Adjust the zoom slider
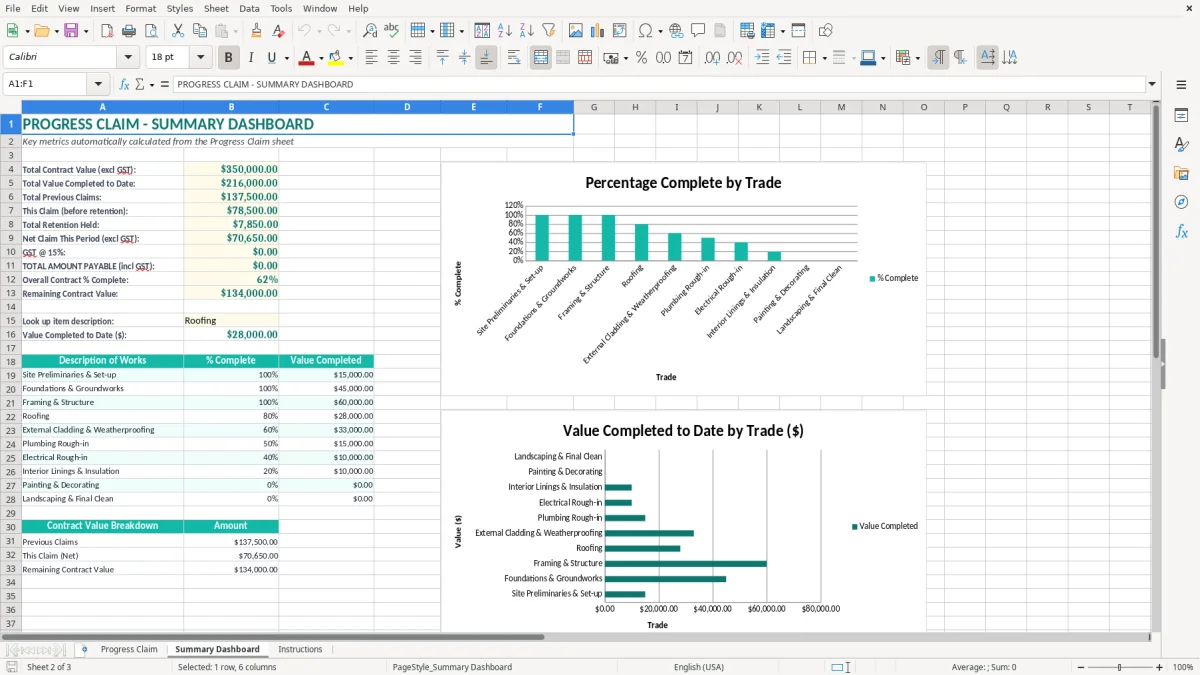This screenshot has width=1200, height=675. [1119, 667]
